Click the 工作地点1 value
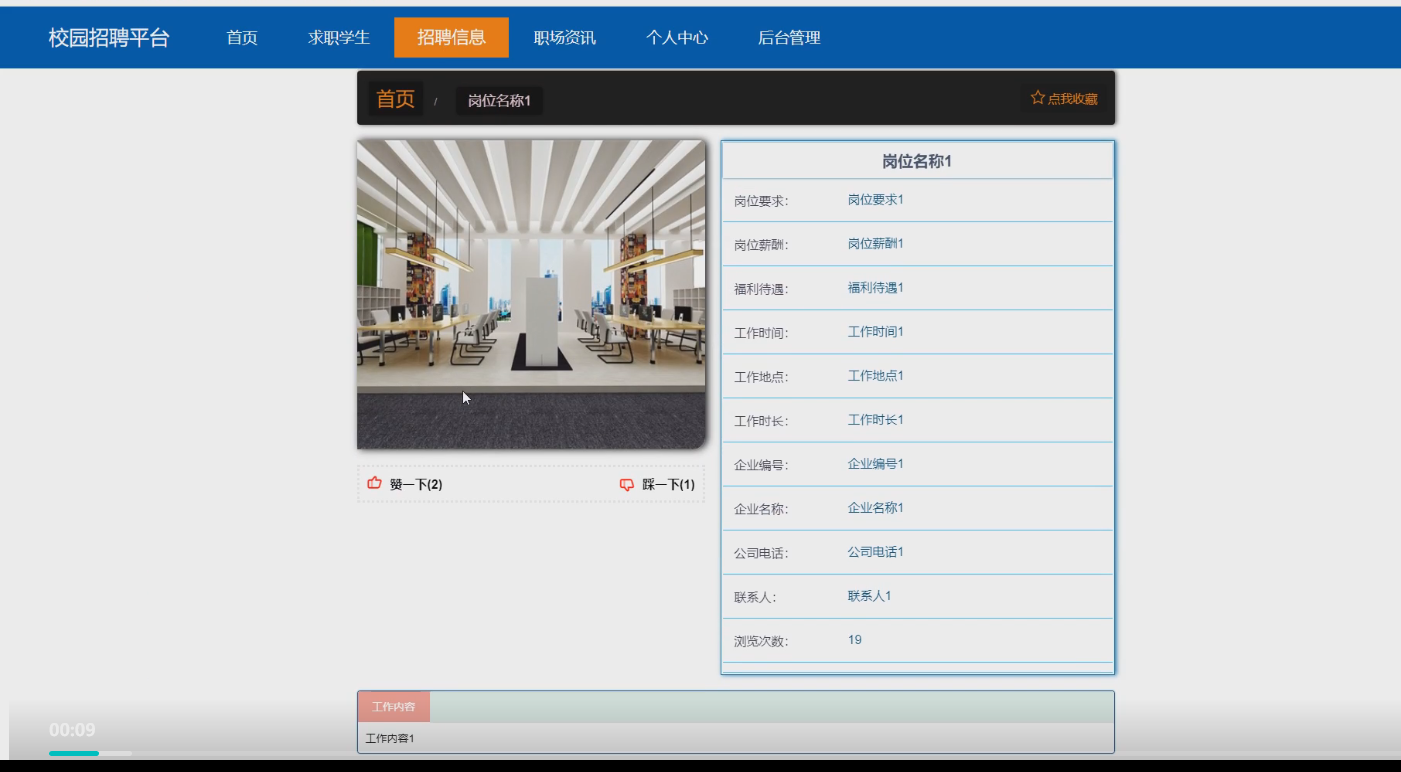 coord(876,376)
